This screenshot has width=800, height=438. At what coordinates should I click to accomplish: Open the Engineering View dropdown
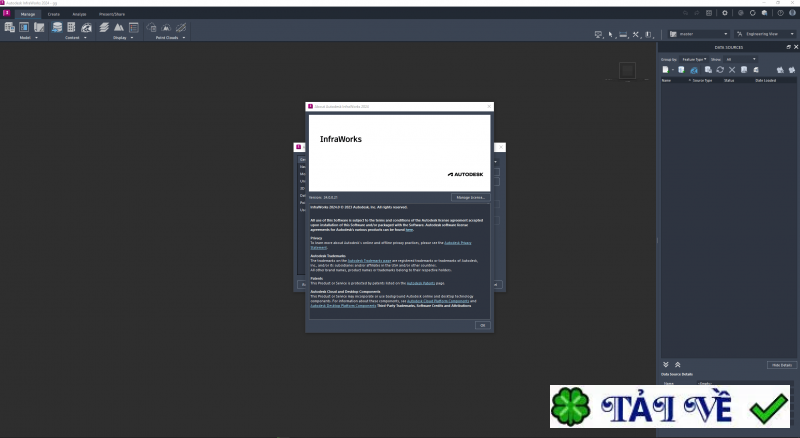click(x=765, y=34)
